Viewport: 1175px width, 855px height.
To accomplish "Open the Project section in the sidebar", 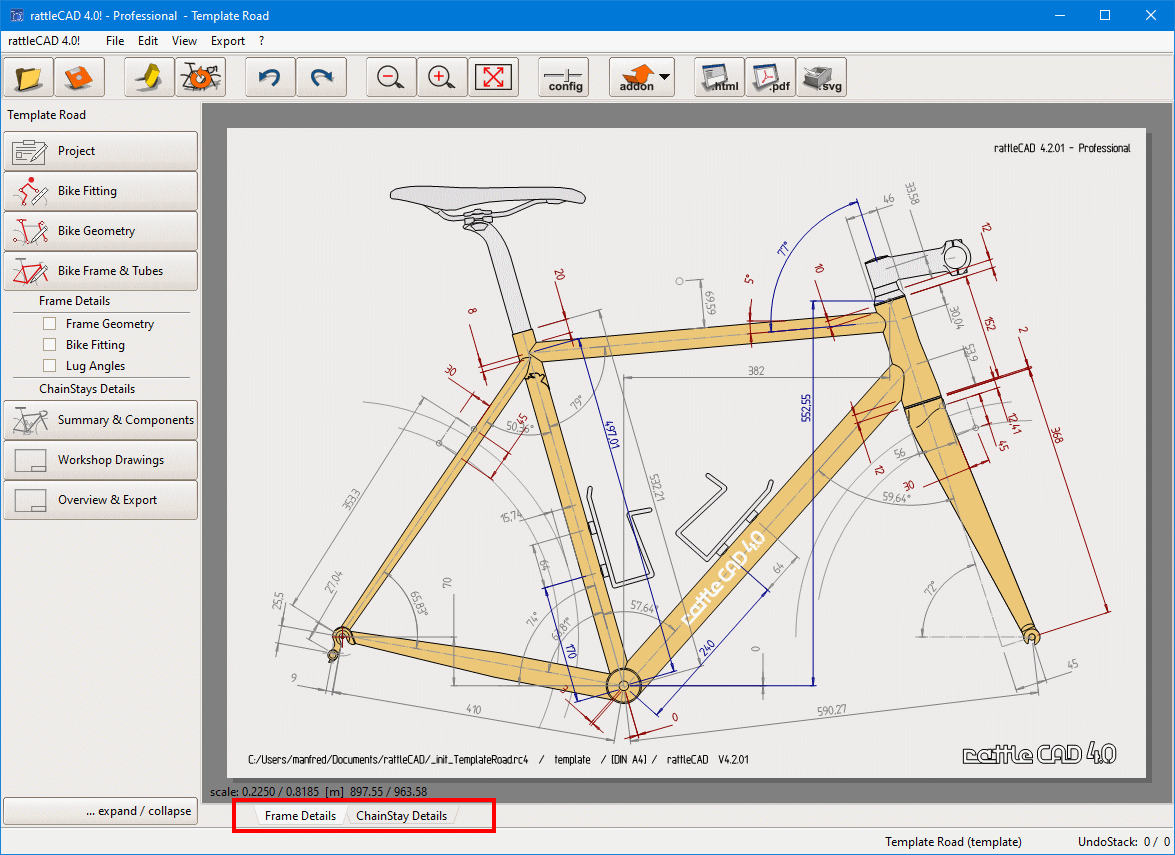I will pyautogui.click(x=100, y=151).
